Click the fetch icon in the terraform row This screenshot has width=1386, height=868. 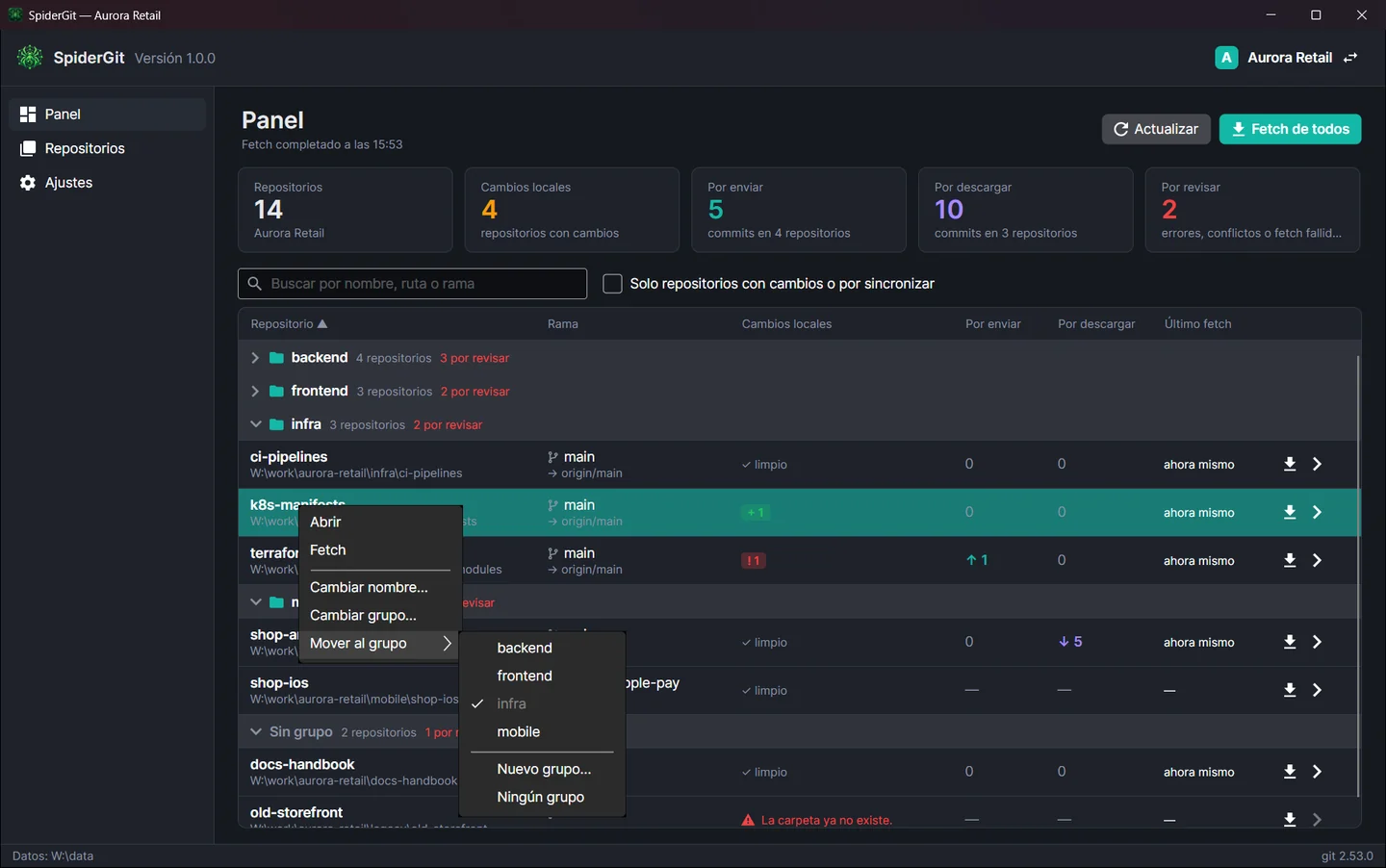pos(1290,560)
